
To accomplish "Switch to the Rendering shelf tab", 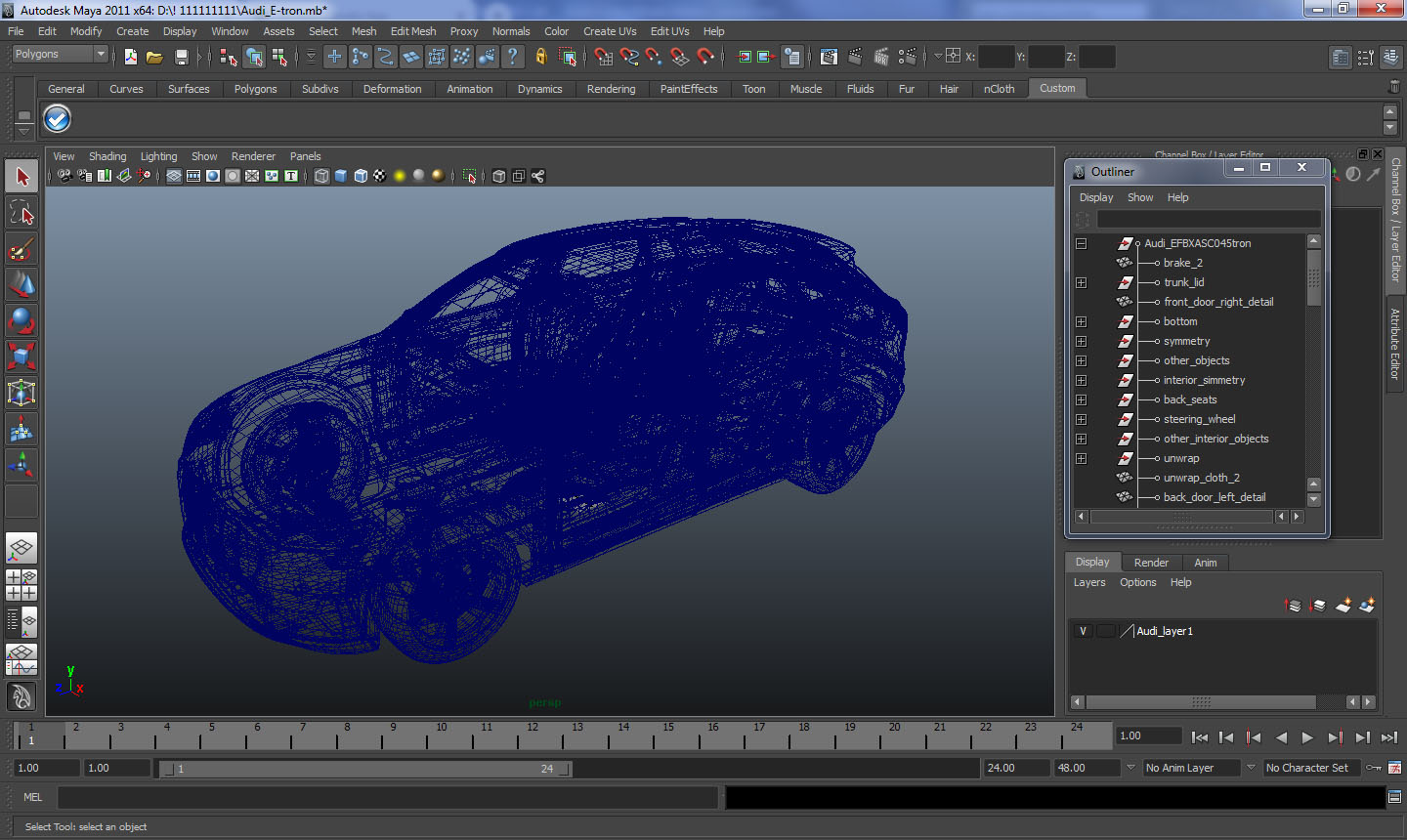I will (x=611, y=89).
